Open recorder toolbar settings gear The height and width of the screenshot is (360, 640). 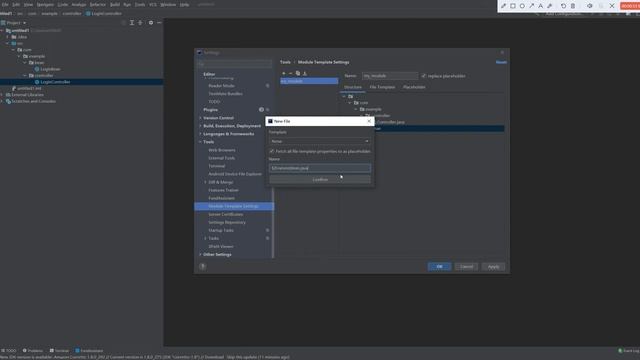coord(590,6)
